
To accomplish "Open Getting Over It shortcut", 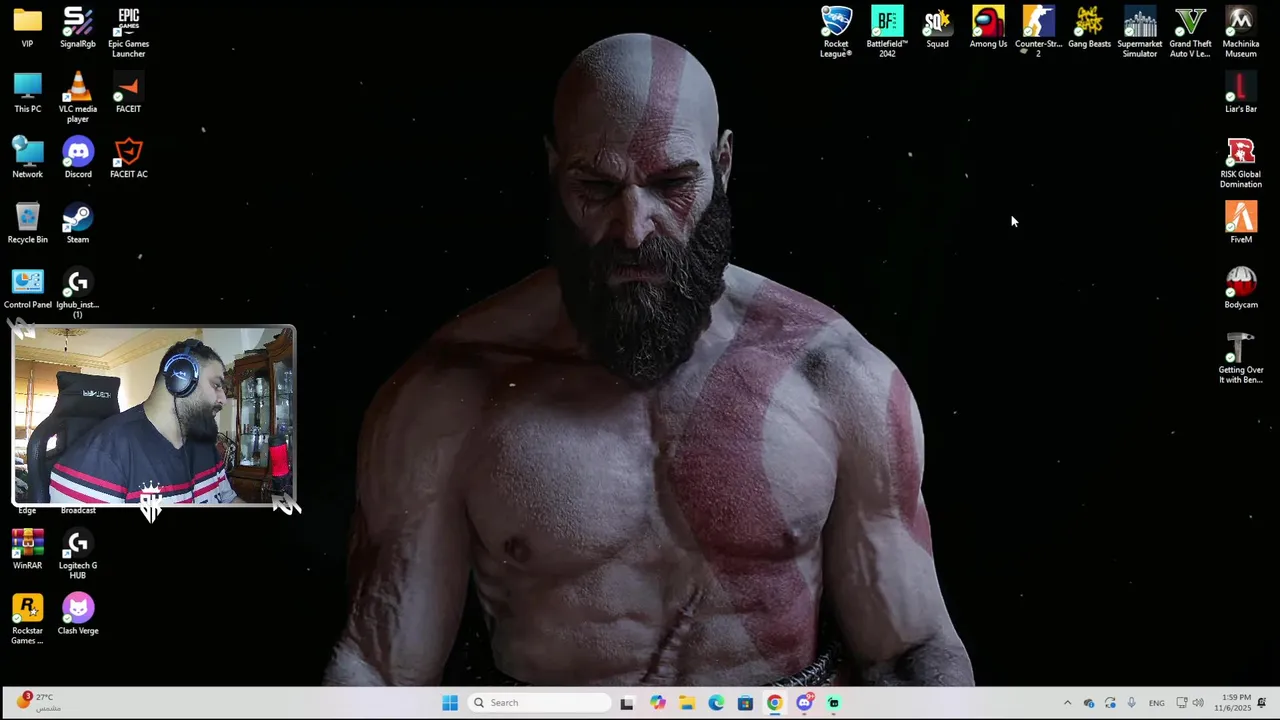I will pos(1241,358).
